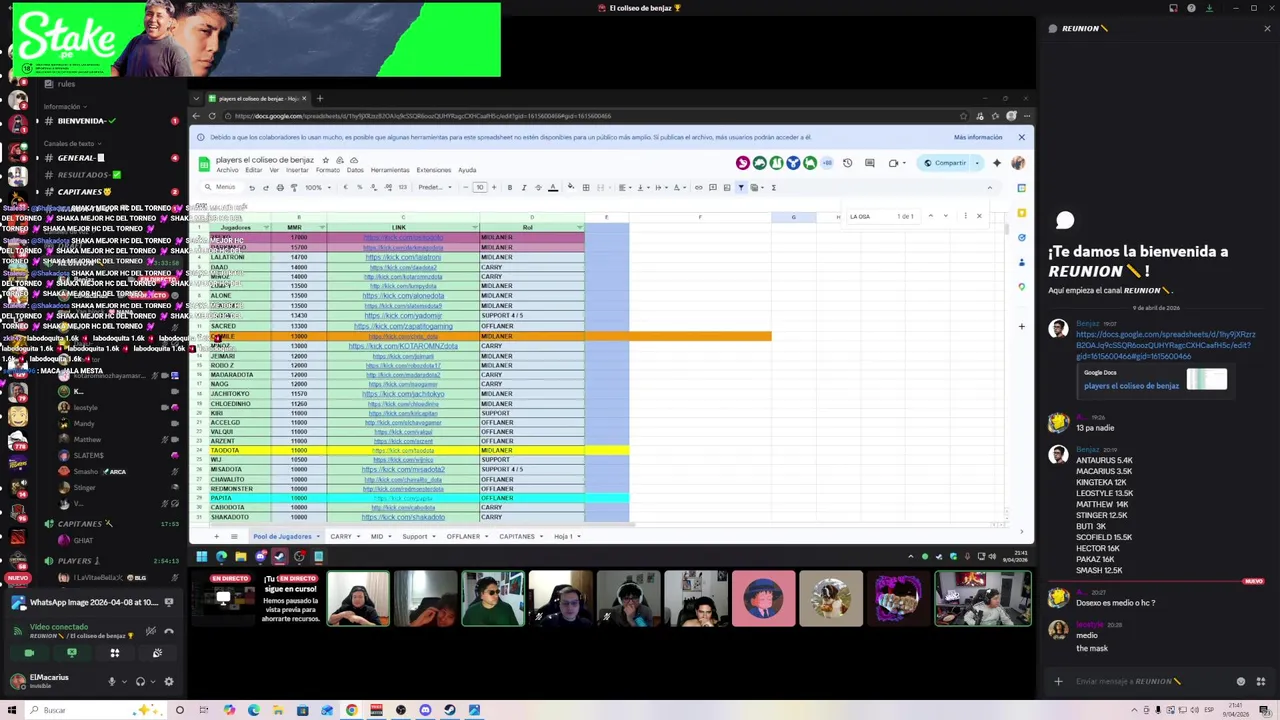Switch to the MID sheet tab

coord(377,536)
